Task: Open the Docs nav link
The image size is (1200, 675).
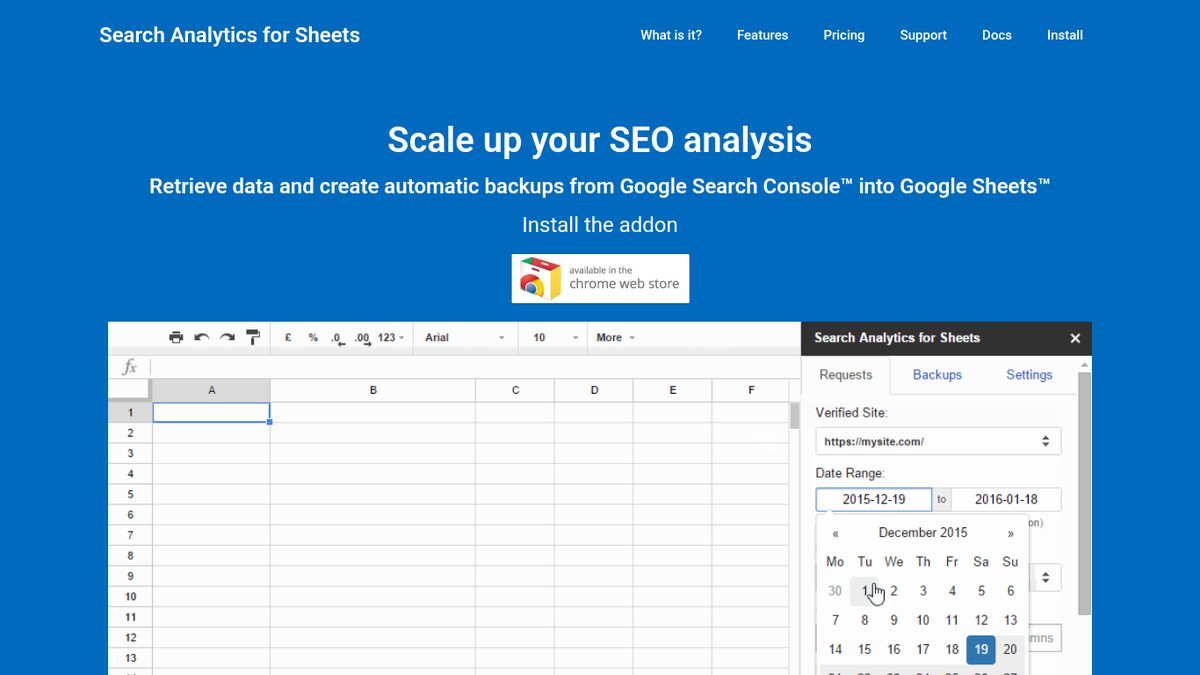Action: tap(997, 35)
